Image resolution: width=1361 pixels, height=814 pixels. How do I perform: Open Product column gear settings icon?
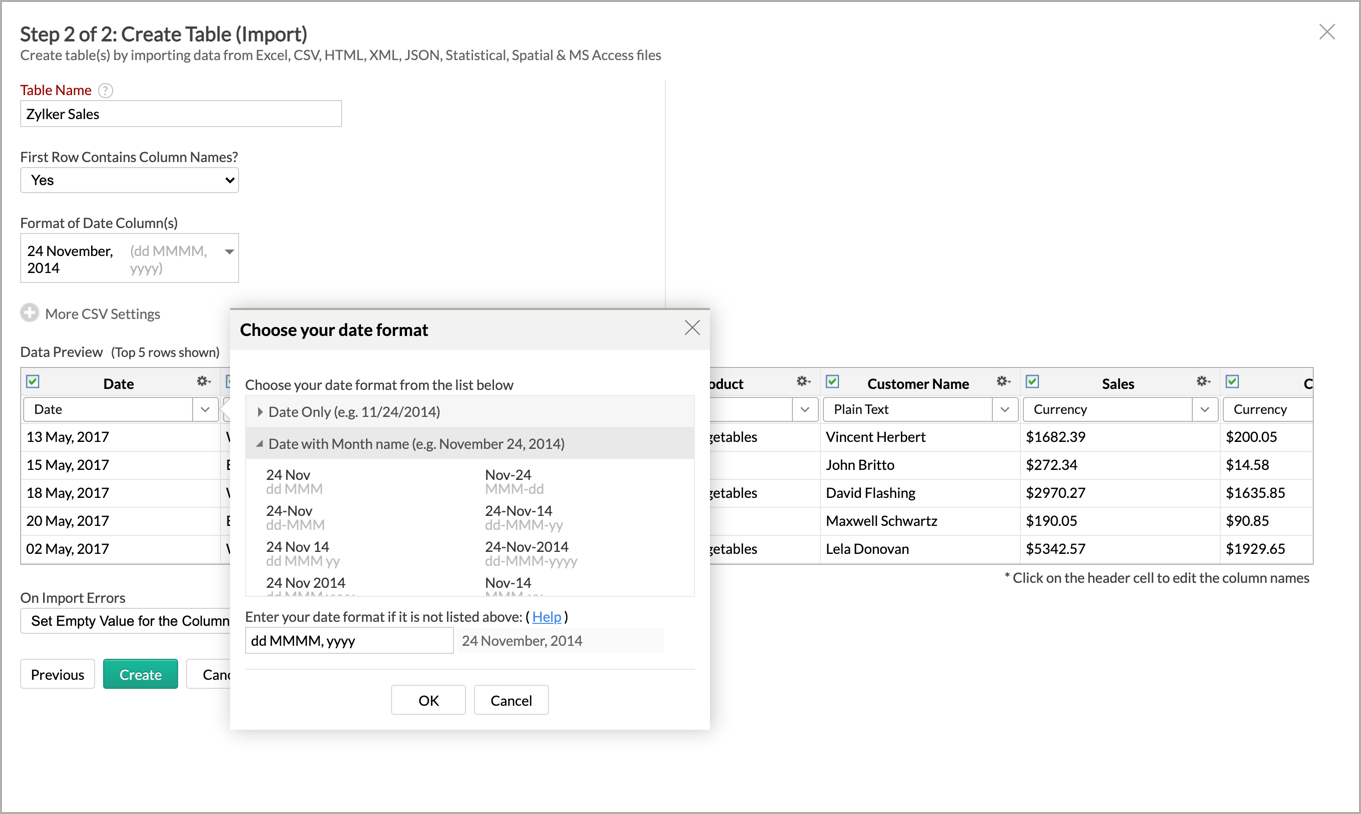click(803, 382)
